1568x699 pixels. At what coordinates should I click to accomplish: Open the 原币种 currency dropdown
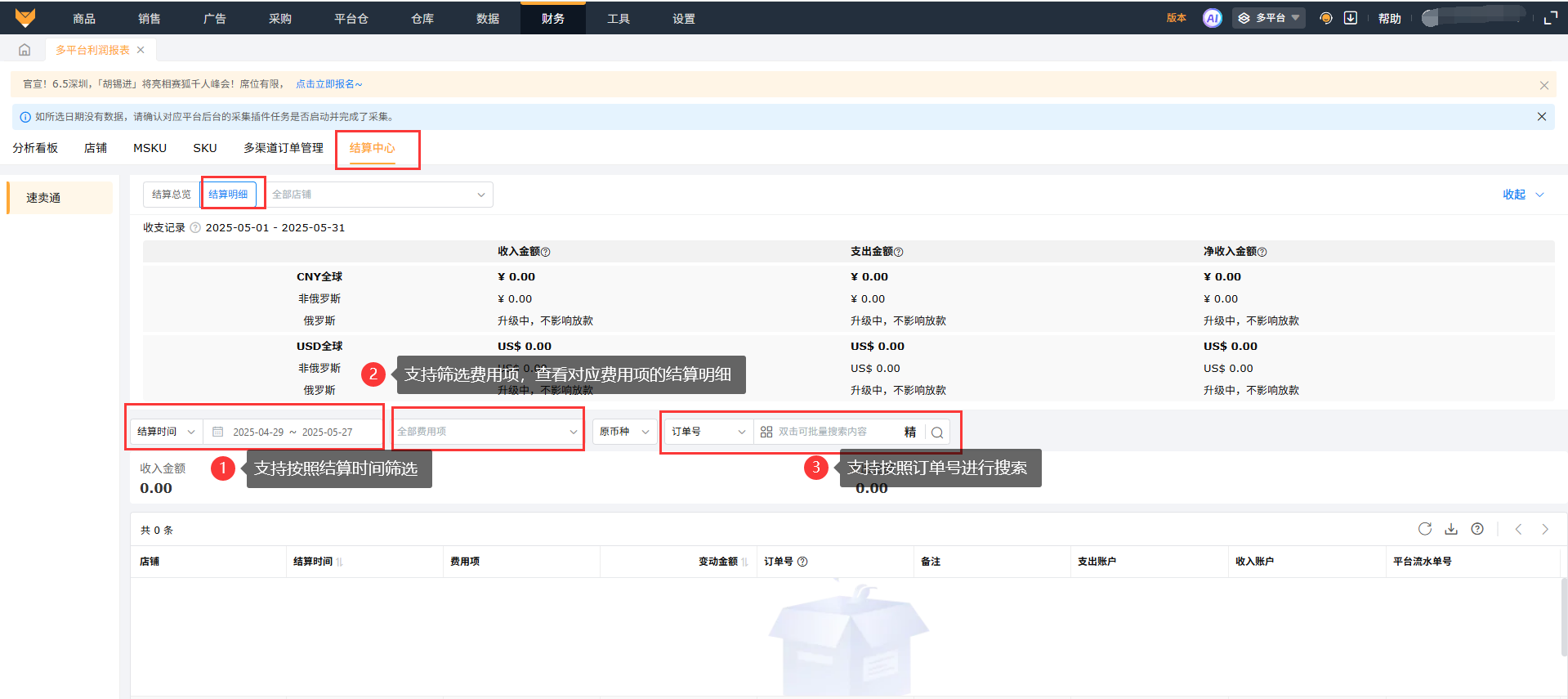[x=624, y=432]
